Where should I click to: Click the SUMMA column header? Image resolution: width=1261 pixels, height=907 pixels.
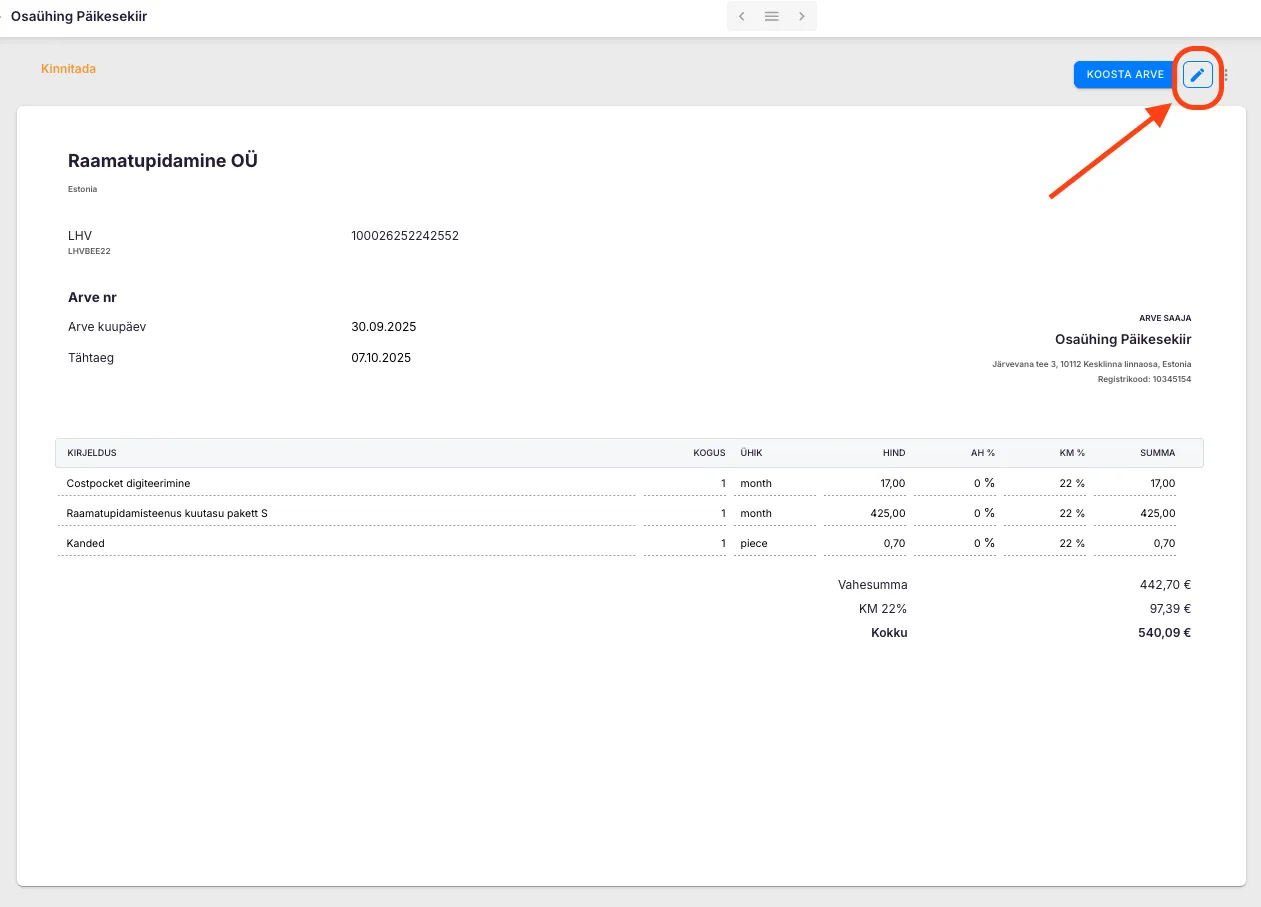pos(1157,453)
